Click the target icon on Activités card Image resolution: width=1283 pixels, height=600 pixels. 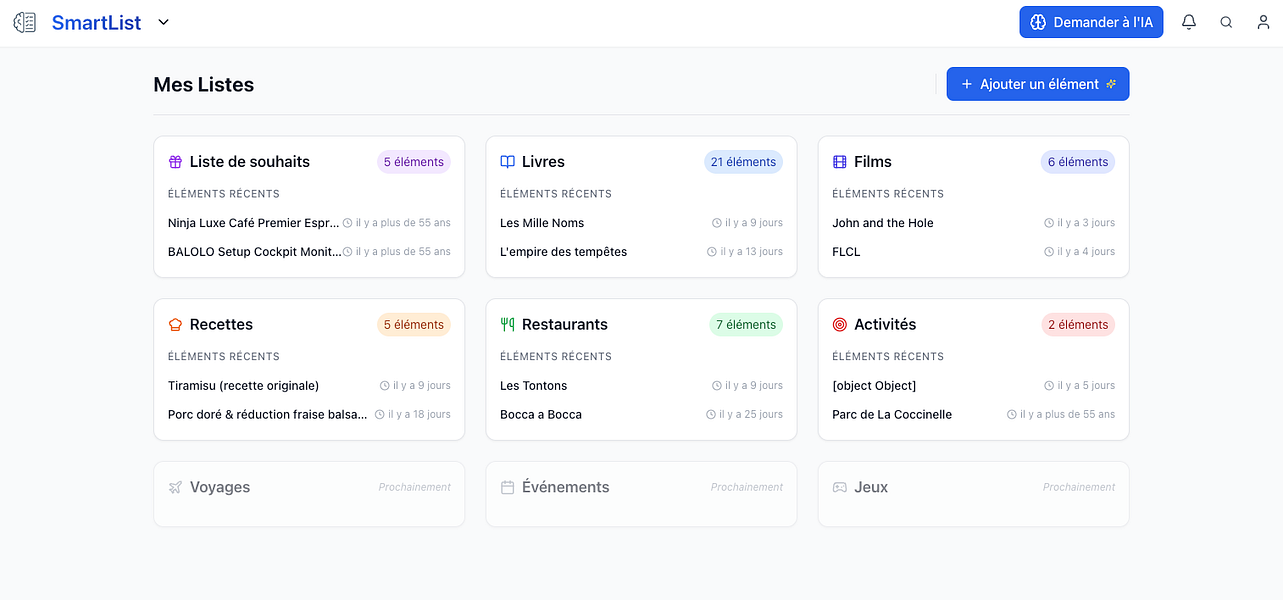pos(838,324)
